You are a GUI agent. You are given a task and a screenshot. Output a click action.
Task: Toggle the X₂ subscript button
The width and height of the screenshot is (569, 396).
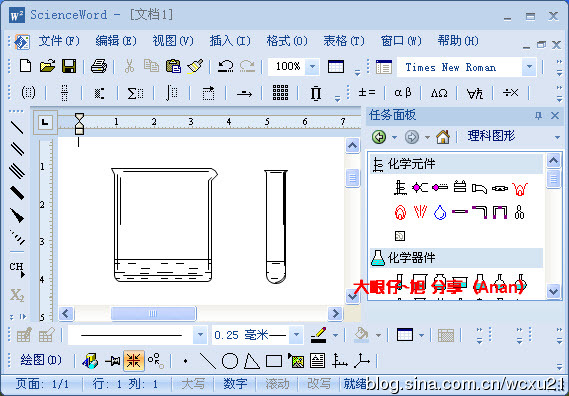click(x=17, y=295)
